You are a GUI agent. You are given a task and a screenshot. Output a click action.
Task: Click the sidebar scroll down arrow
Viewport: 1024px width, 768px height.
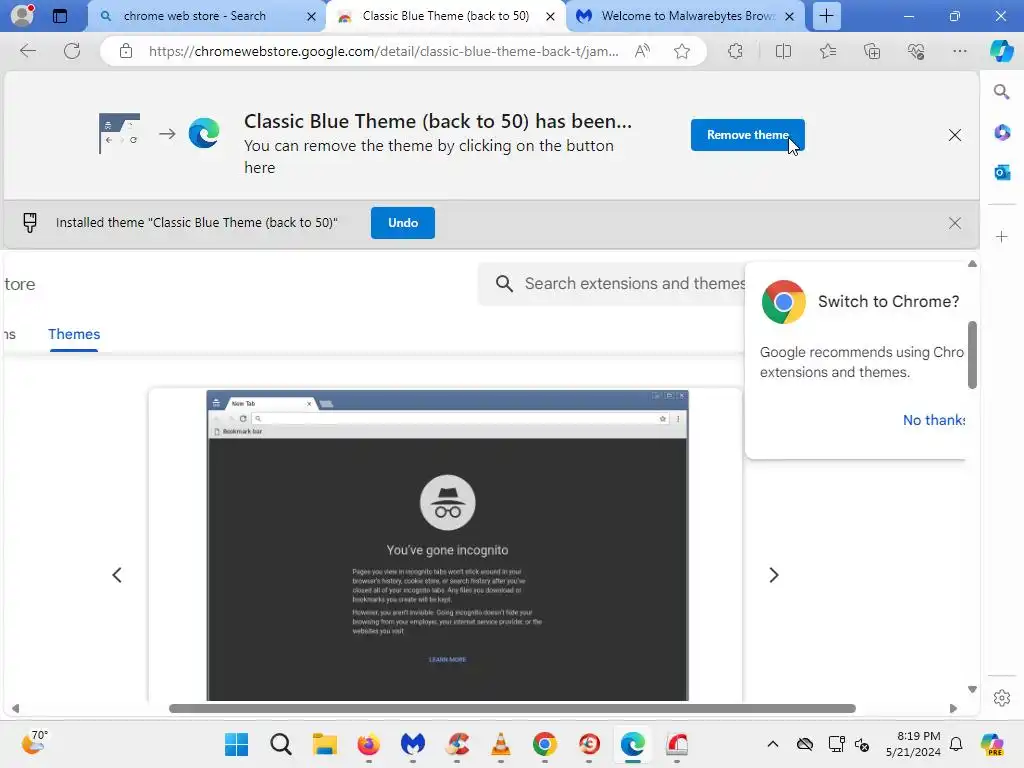(x=972, y=690)
